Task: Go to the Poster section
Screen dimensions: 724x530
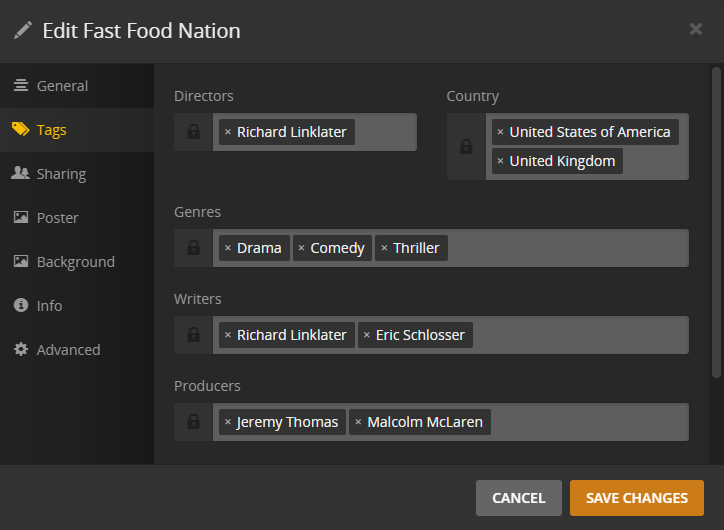Action: (x=57, y=218)
